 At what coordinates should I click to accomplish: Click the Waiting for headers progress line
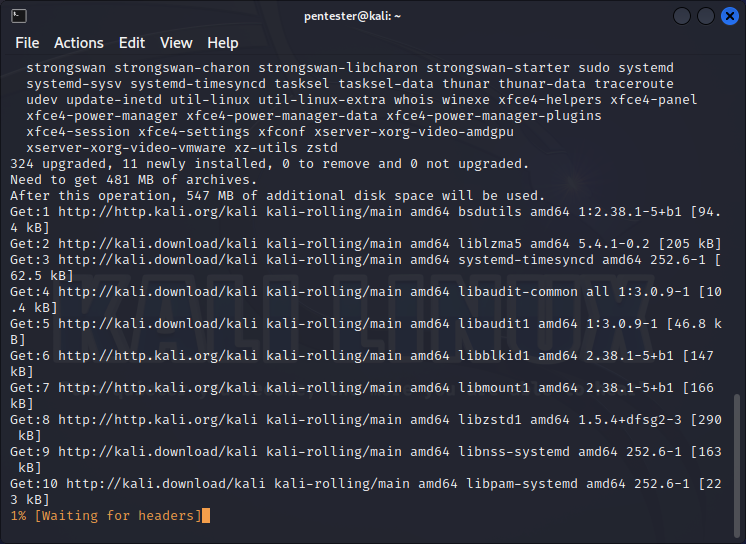[106, 515]
